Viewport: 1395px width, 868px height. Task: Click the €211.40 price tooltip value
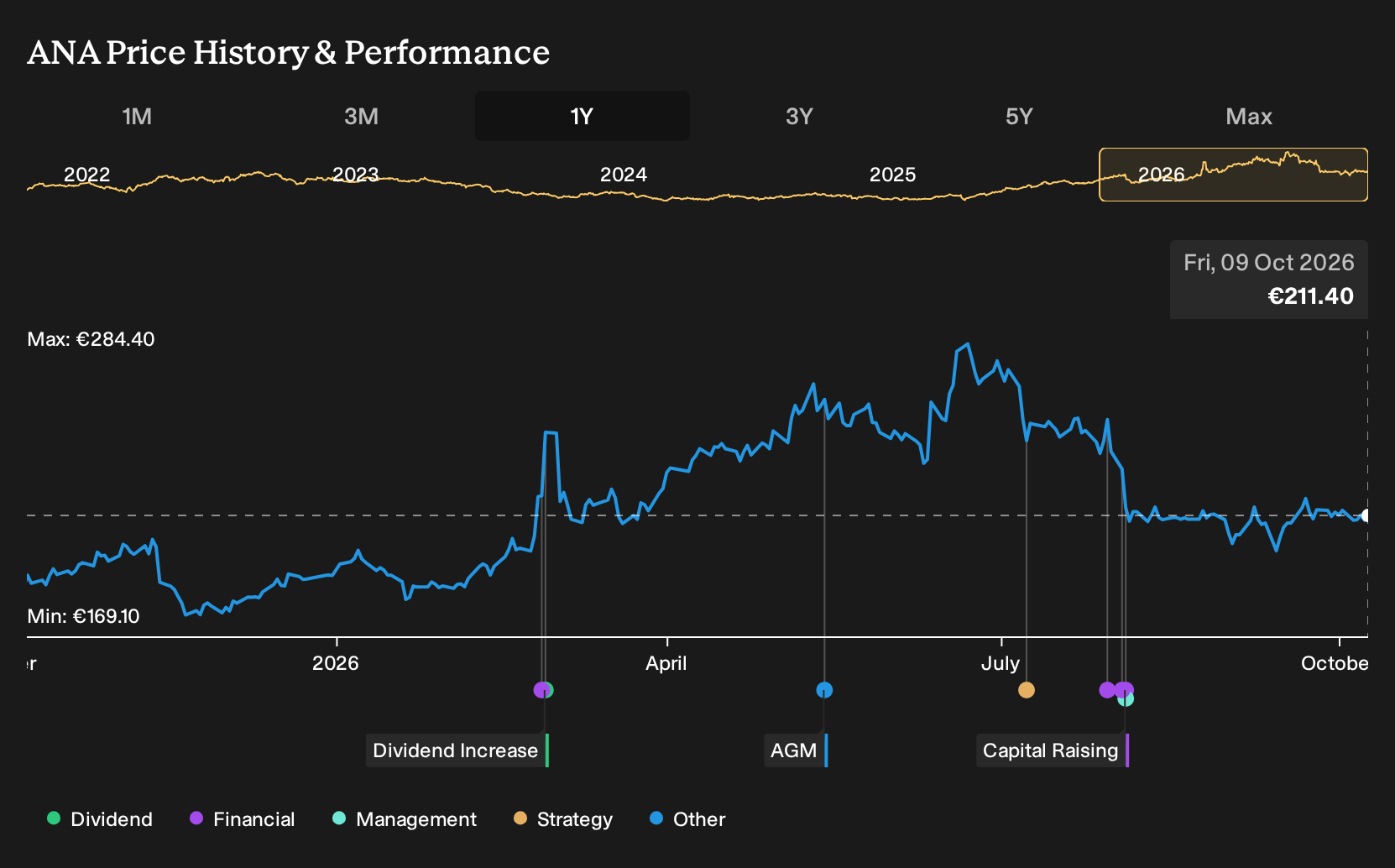coord(1310,295)
